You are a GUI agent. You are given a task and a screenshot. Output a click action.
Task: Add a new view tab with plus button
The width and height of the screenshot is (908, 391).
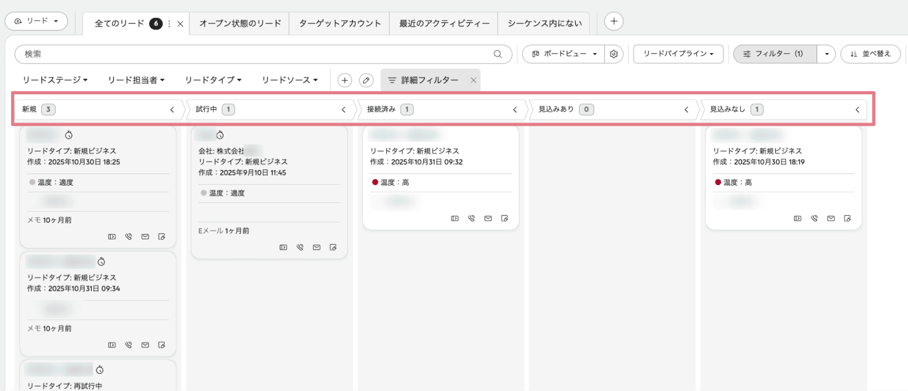pyautogui.click(x=614, y=21)
